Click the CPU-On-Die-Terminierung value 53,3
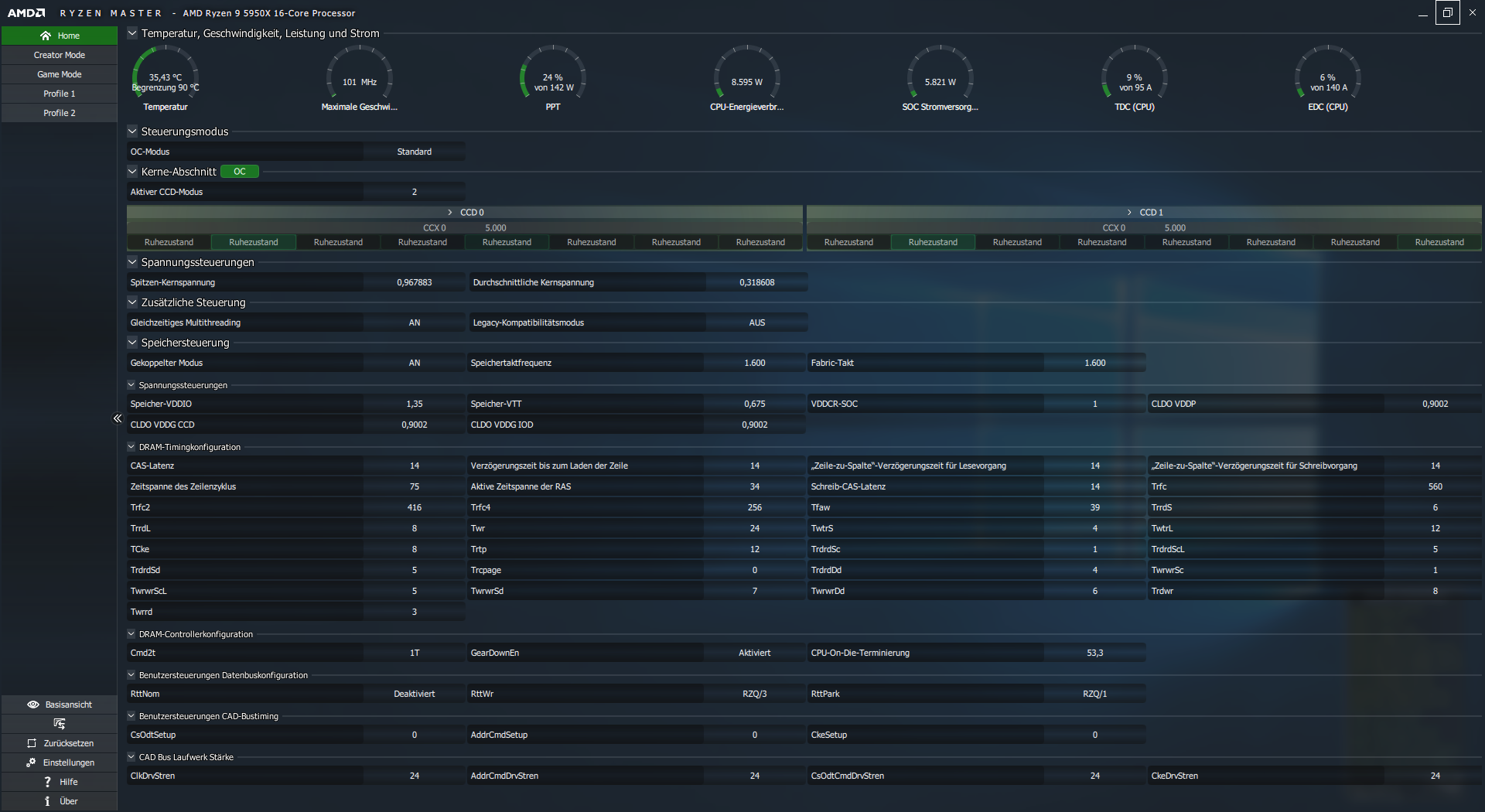Viewport: 1485px width, 812px height. pyautogui.click(x=1095, y=653)
